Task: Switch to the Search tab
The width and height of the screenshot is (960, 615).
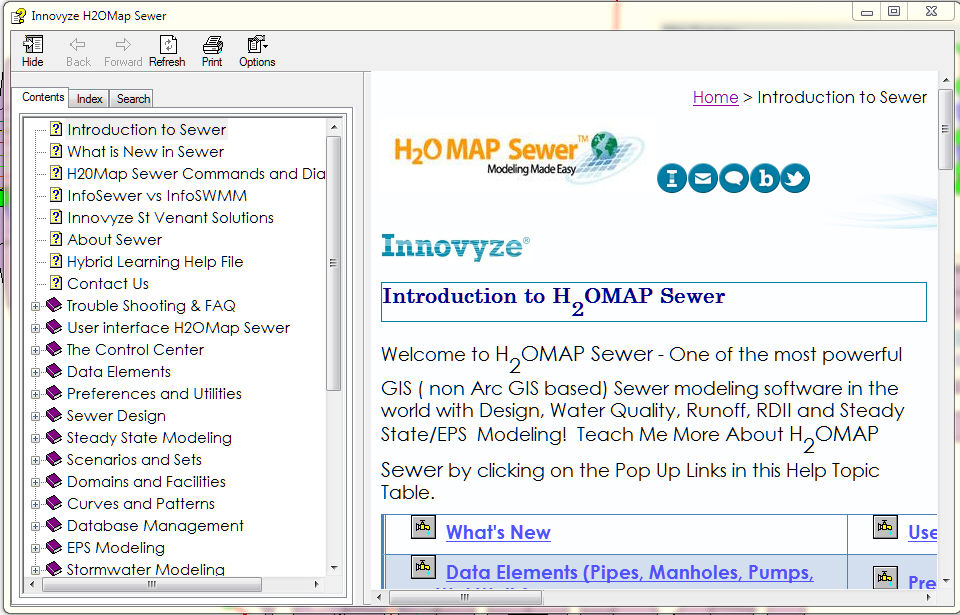Action: (x=133, y=99)
